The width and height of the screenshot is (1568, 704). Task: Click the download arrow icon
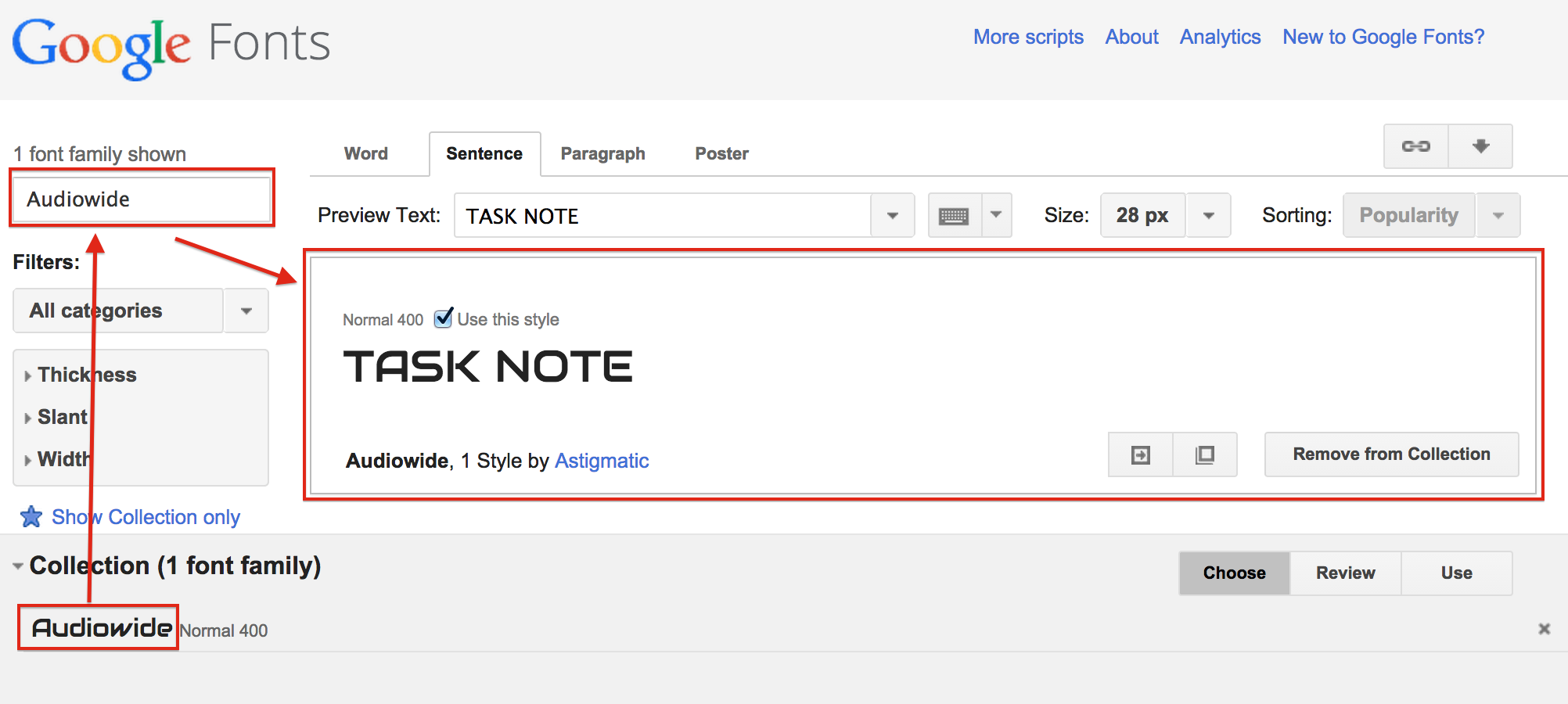click(x=1480, y=146)
